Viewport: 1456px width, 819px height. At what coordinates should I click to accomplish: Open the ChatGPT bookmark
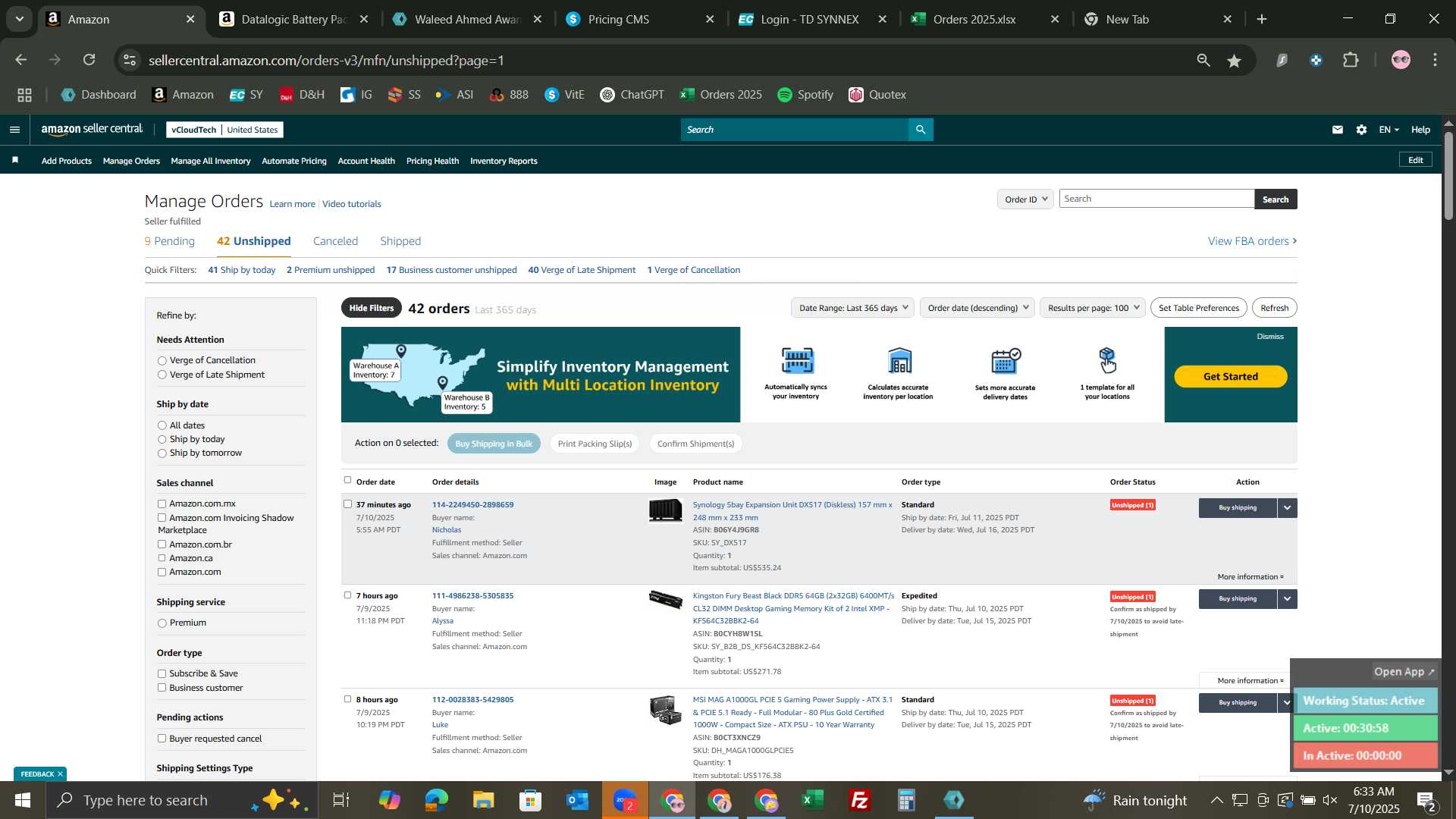click(632, 95)
